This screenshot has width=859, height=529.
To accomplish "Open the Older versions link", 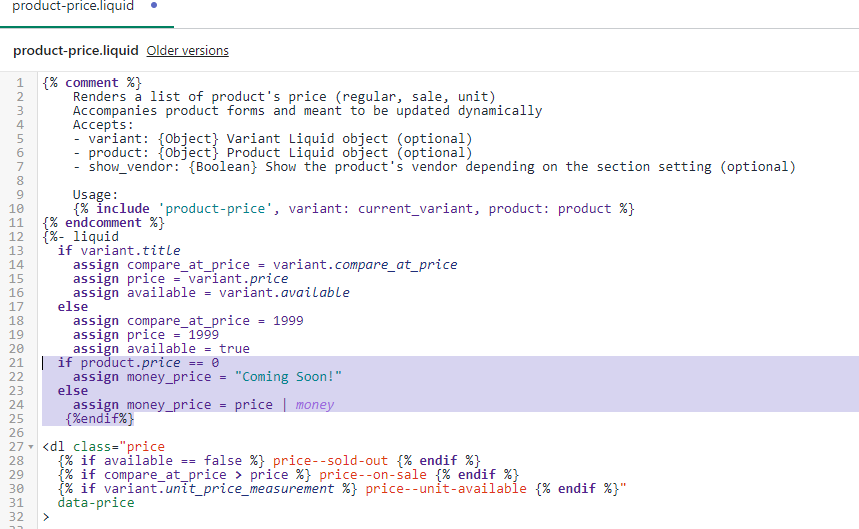I will [187, 50].
